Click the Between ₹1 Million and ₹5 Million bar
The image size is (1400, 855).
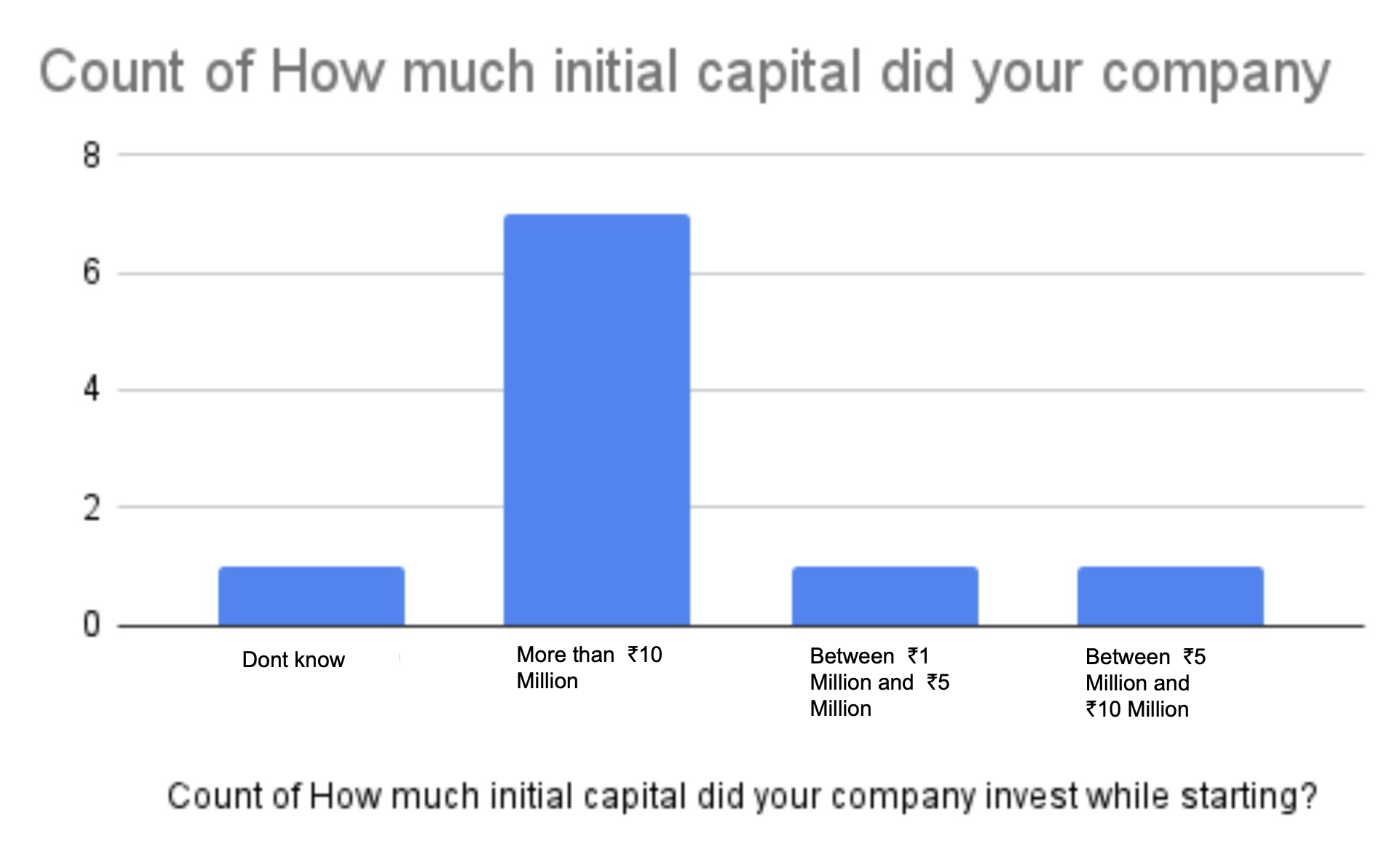pos(885,596)
